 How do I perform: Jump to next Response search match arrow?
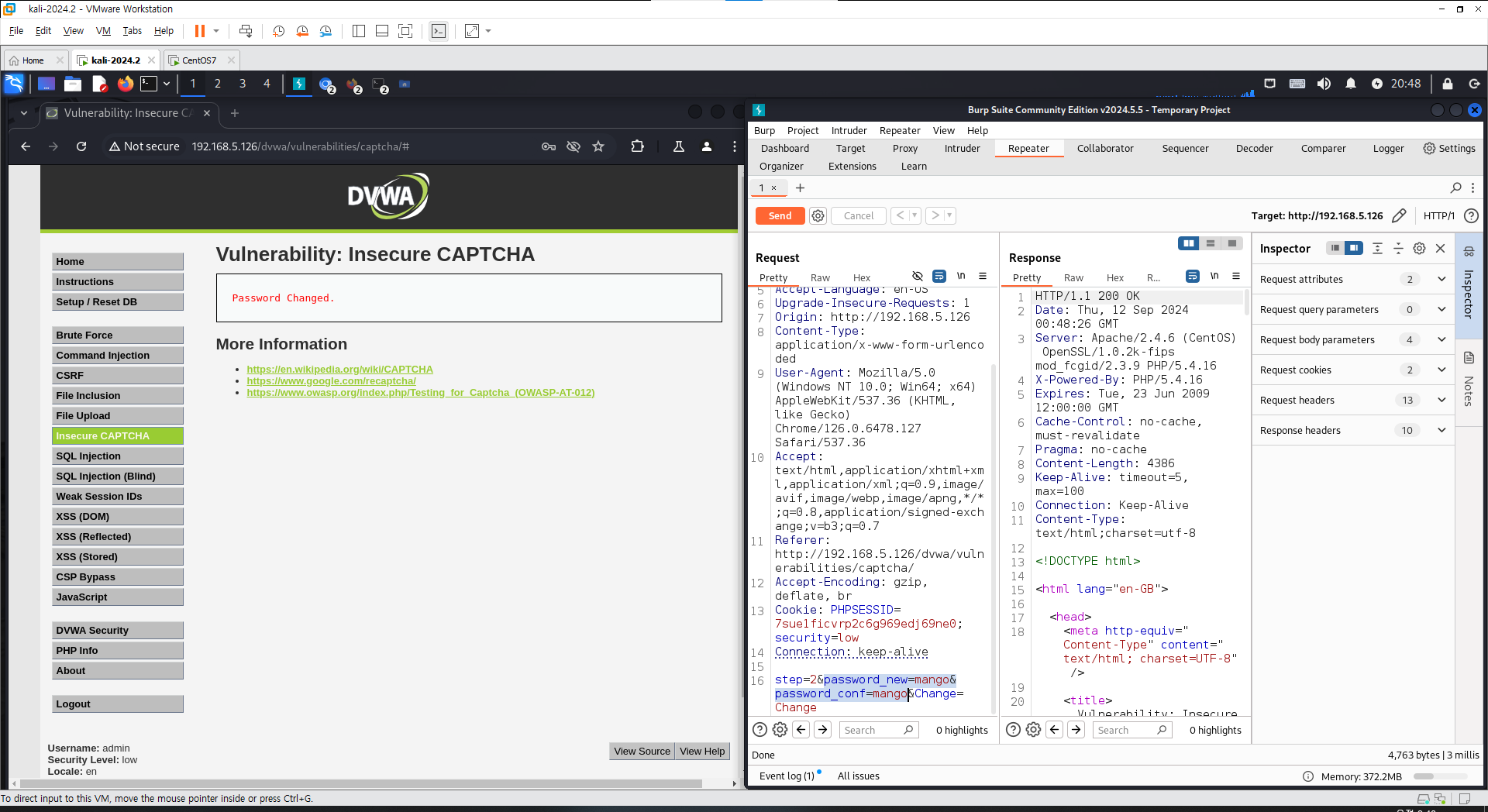[x=1076, y=729]
